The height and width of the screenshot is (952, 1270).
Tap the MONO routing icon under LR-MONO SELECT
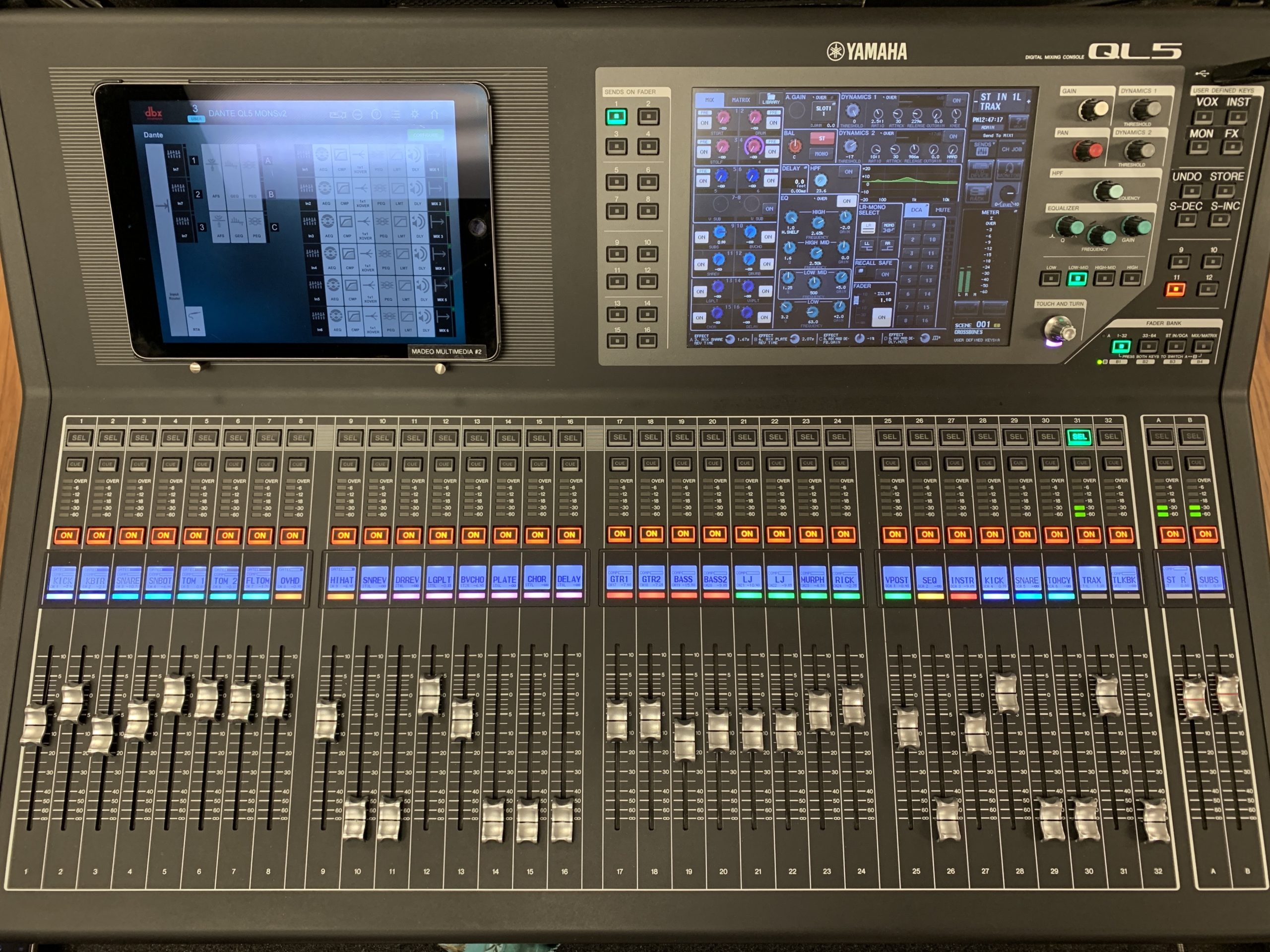(x=889, y=227)
